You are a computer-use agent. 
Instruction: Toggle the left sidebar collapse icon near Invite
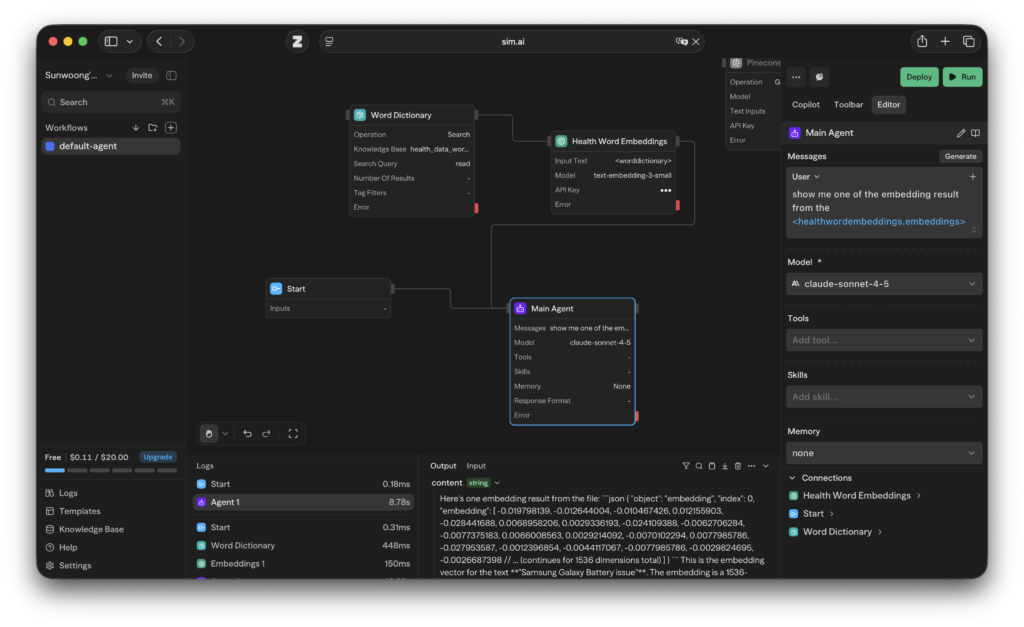point(171,75)
